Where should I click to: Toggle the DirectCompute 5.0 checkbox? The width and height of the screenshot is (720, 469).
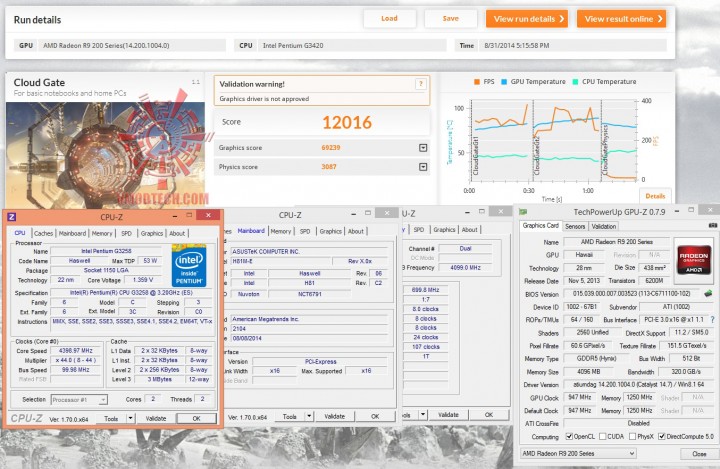pyautogui.click(x=662, y=436)
